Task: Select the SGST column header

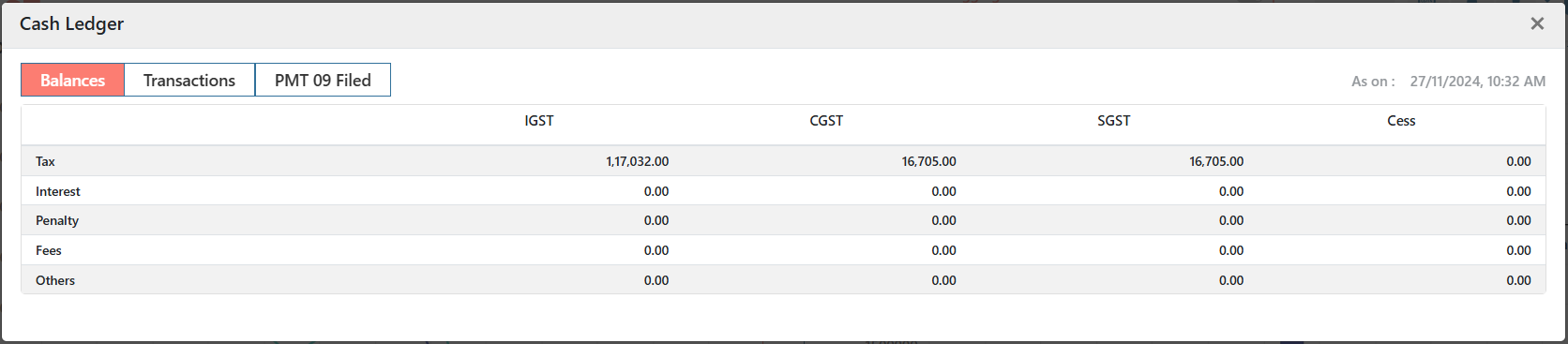Action: [x=1114, y=120]
